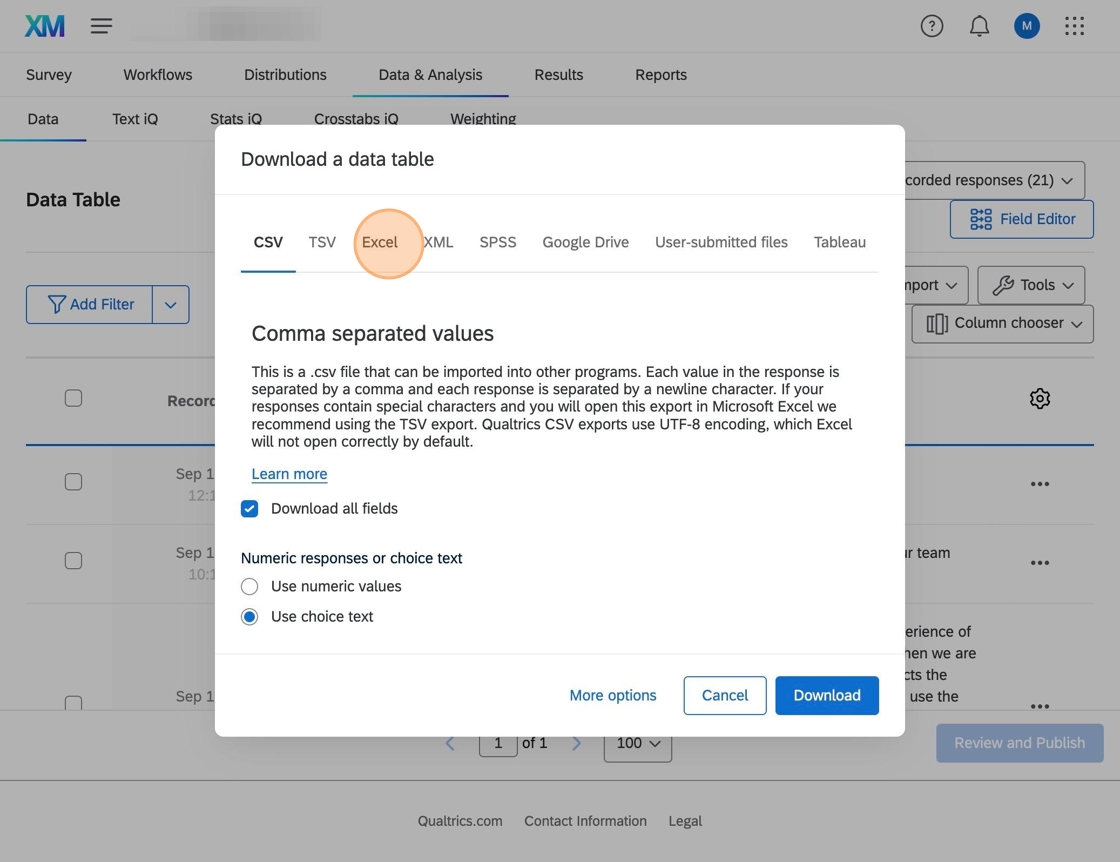Open the team row's three-dot menu
1120x862 pixels.
1039,563
